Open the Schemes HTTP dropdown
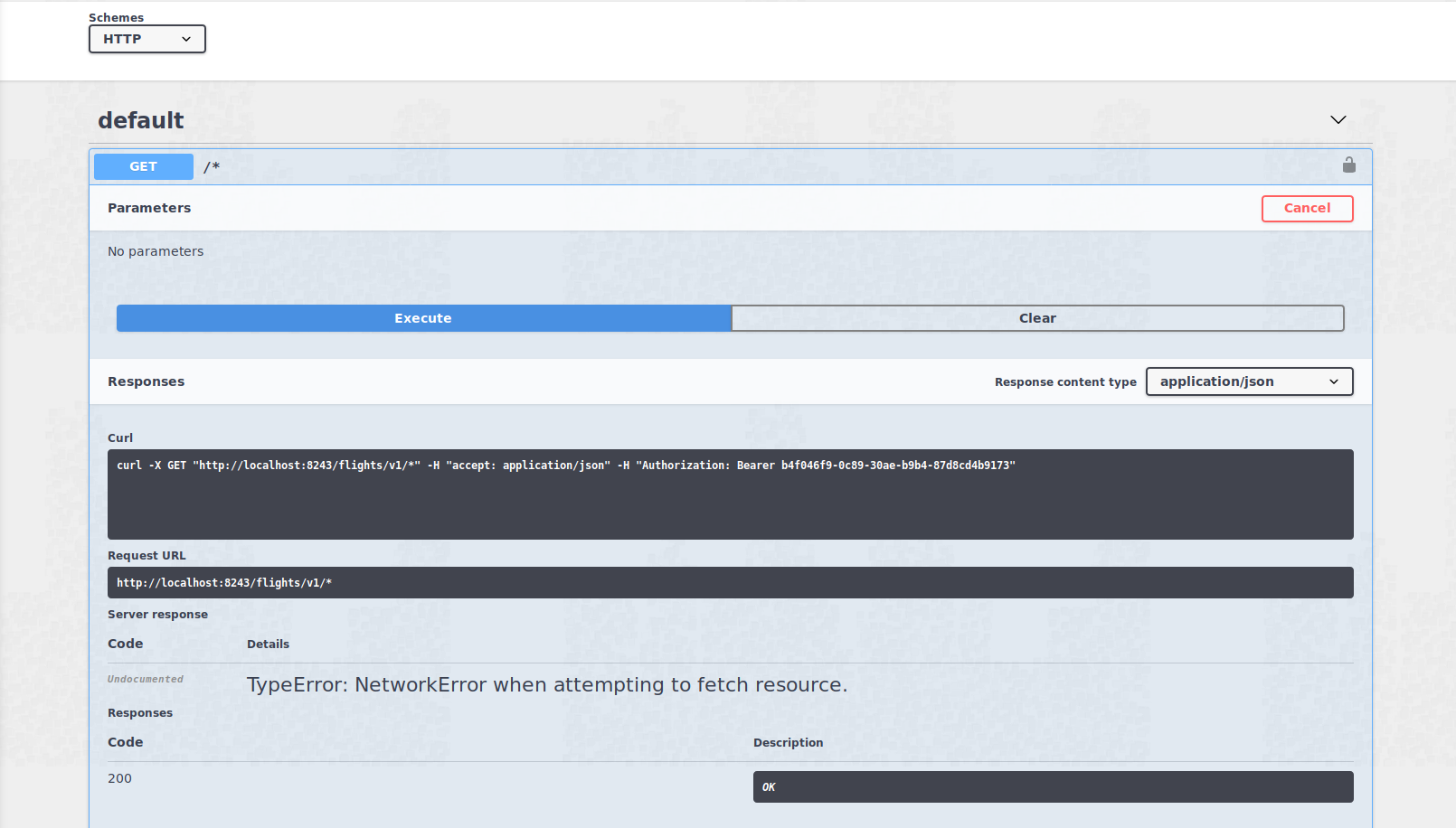 [x=147, y=39]
